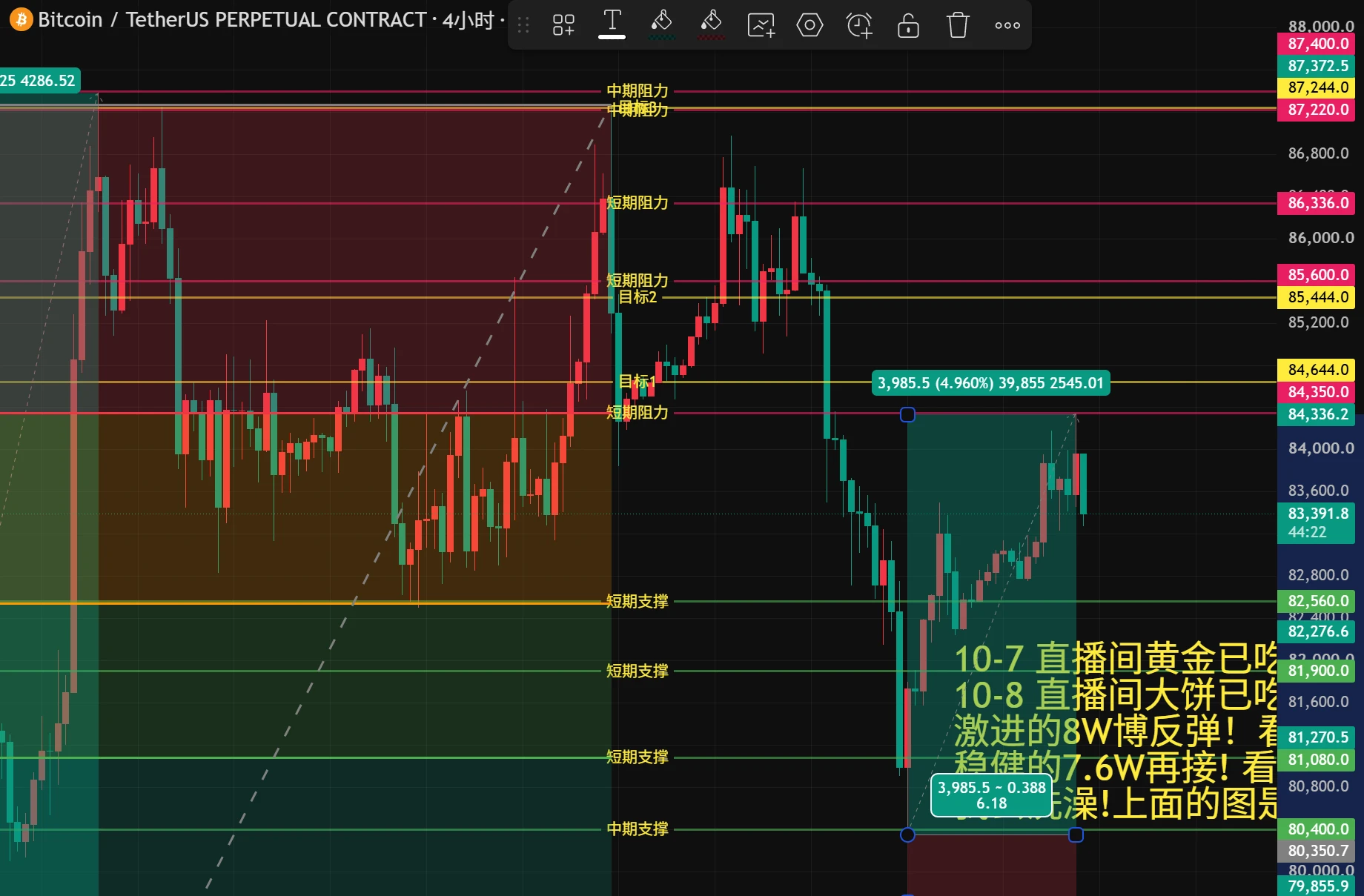Screen dimensions: 1364x896
Task: Click the 81,900.0 green price label
Action: [1317, 671]
